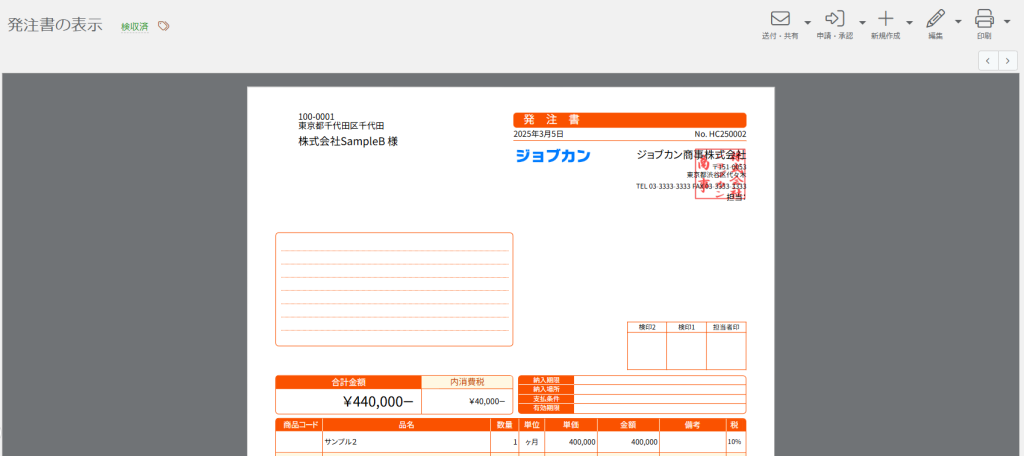Click the 10% tax cell
The height and width of the screenshot is (456, 1024).
point(735,442)
